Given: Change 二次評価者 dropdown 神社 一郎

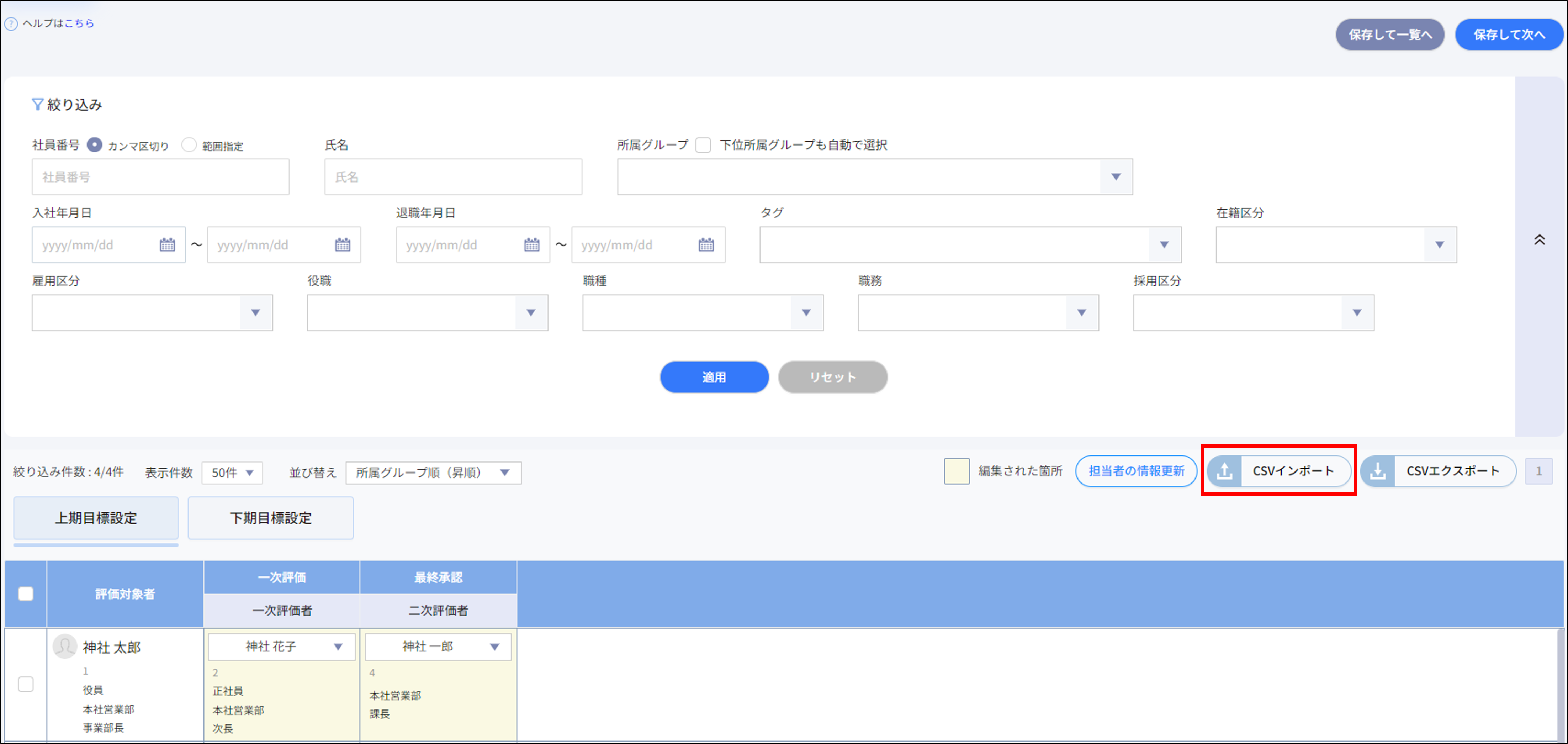Looking at the screenshot, I should point(438,647).
